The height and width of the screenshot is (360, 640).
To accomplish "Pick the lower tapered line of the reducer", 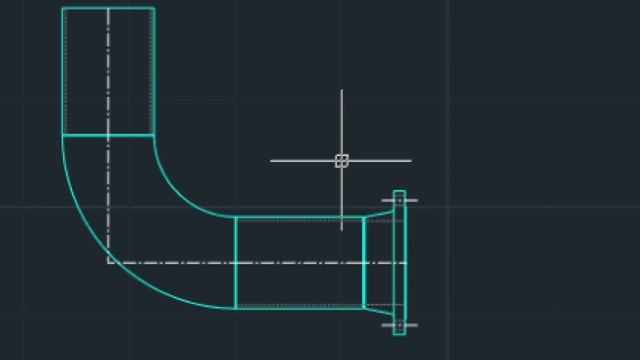I will [379, 311].
